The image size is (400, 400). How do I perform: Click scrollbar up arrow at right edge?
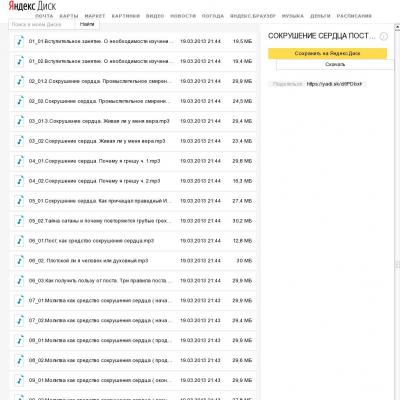pyautogui.click(x=397, y=26)
